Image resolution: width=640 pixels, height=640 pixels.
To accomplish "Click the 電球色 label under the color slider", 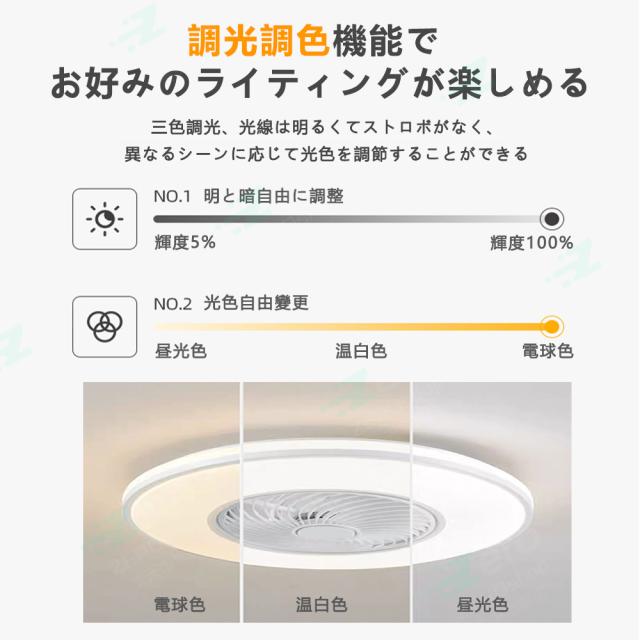I will click(x=548, y=351).
